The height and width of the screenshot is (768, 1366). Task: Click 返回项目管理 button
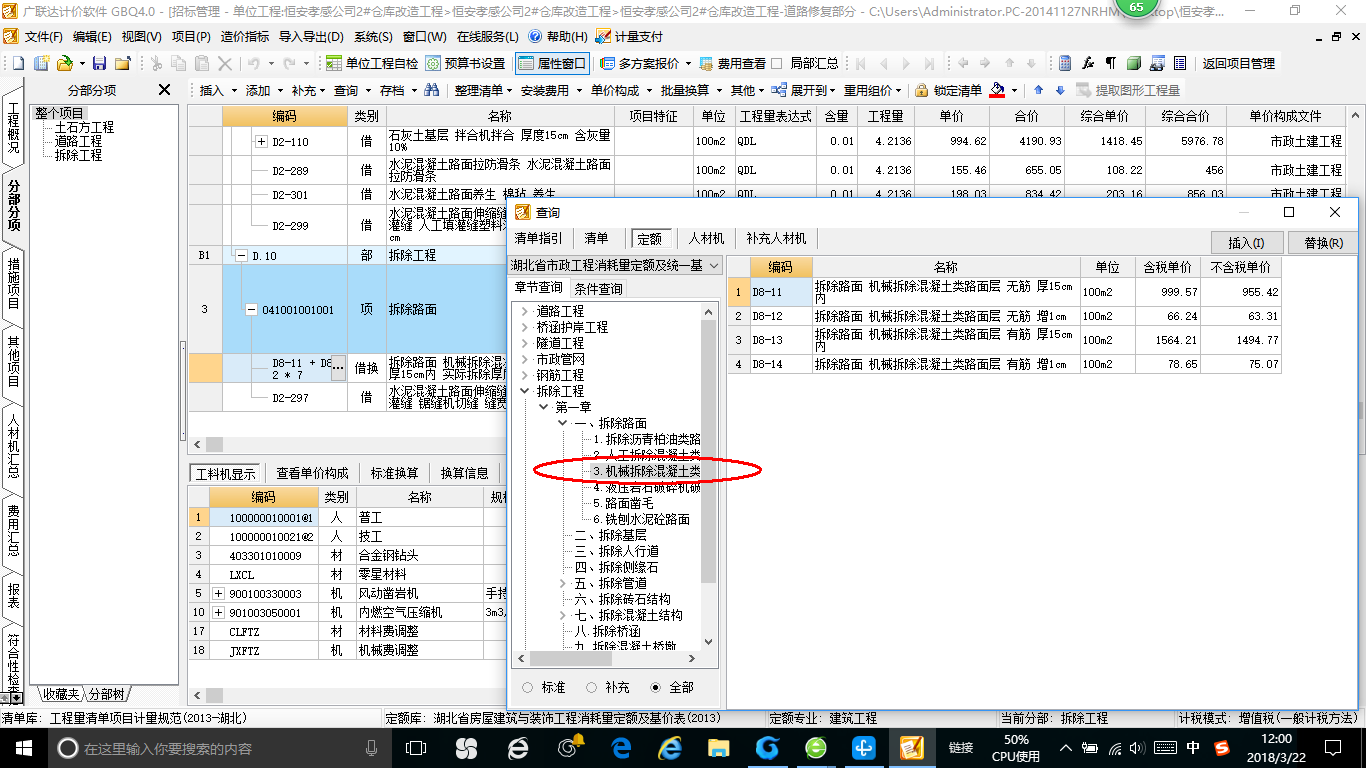tap(1238, 63)
